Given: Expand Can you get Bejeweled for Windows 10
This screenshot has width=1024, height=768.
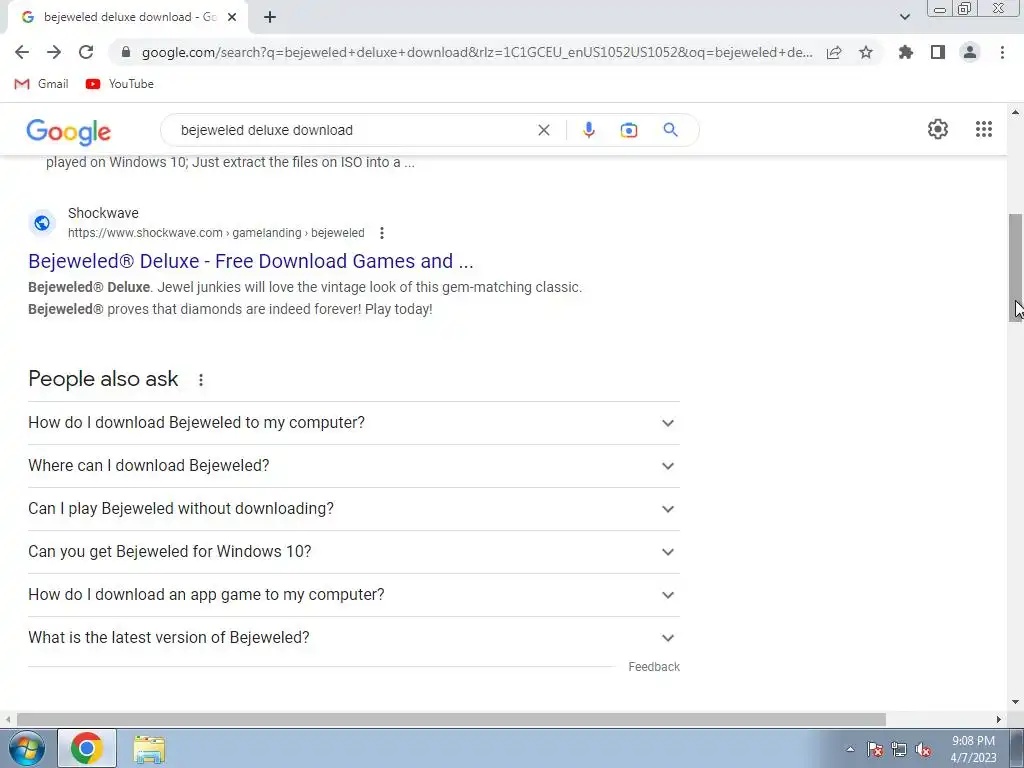Looking at the screenshot, I should tap(354, 552).
